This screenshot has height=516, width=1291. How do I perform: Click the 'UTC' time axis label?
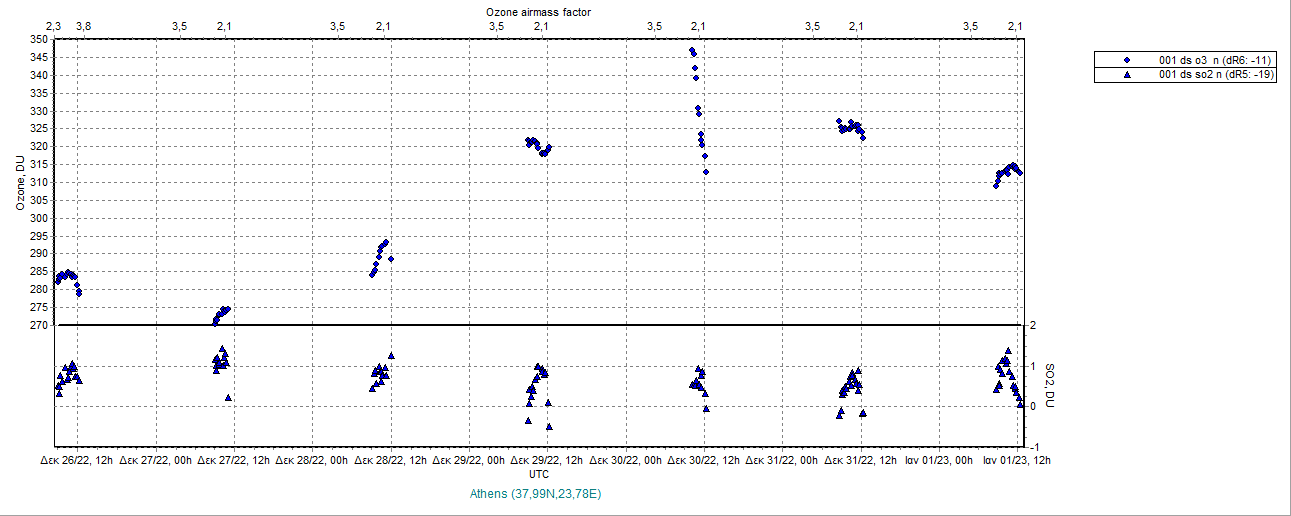point(538,475)
